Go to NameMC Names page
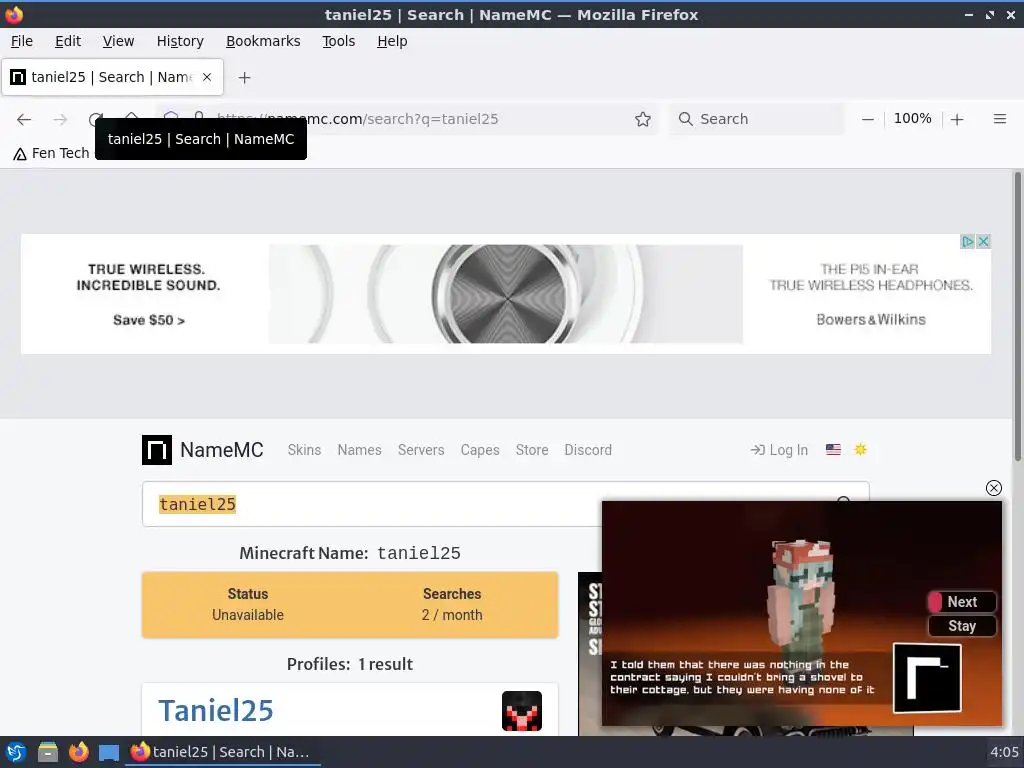Screen dimensions: 1024x768 (359, 450)
